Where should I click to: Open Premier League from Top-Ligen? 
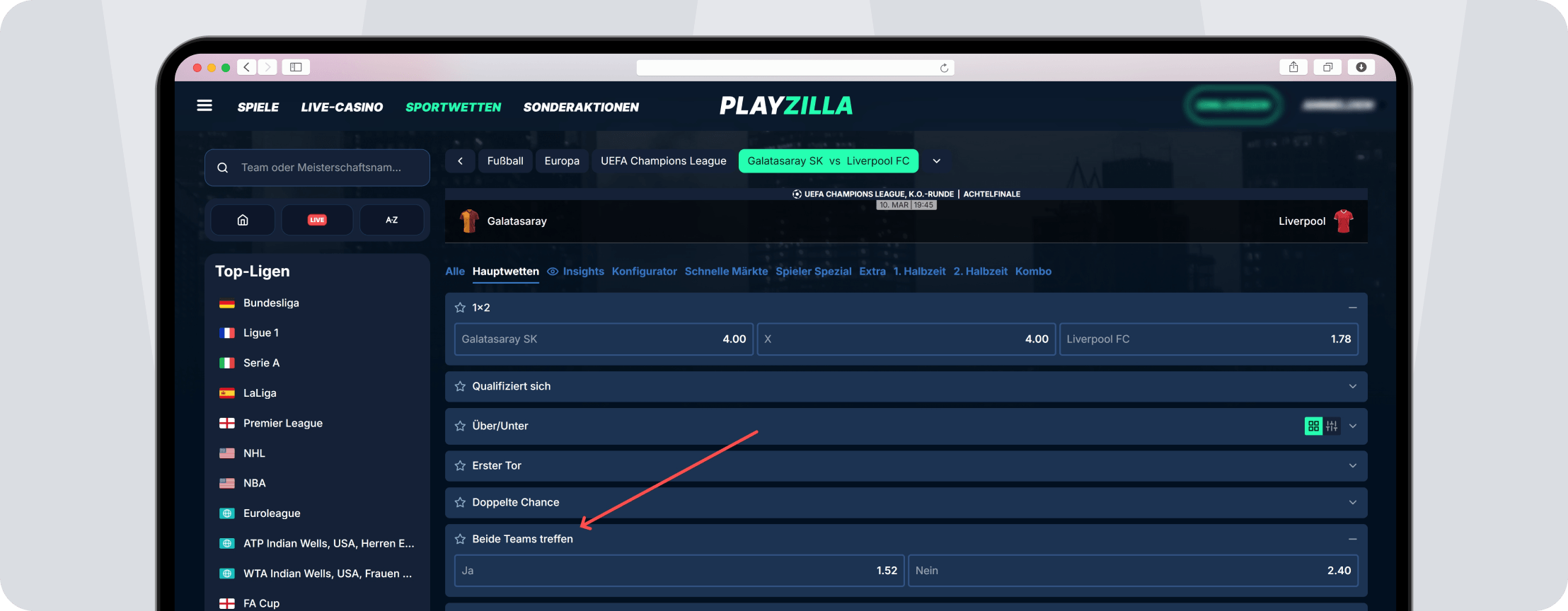tap(282, 423)
